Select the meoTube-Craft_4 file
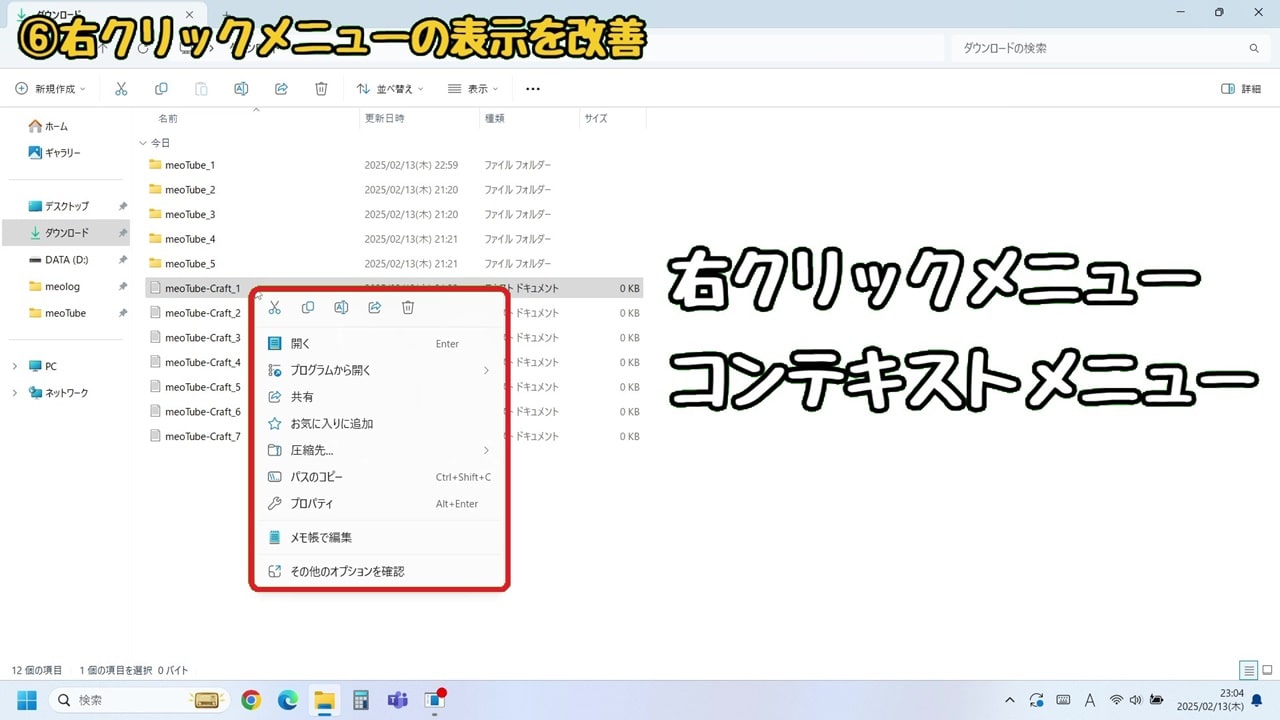The width and height of the screenshot is (1280, 720). [197, 362]
